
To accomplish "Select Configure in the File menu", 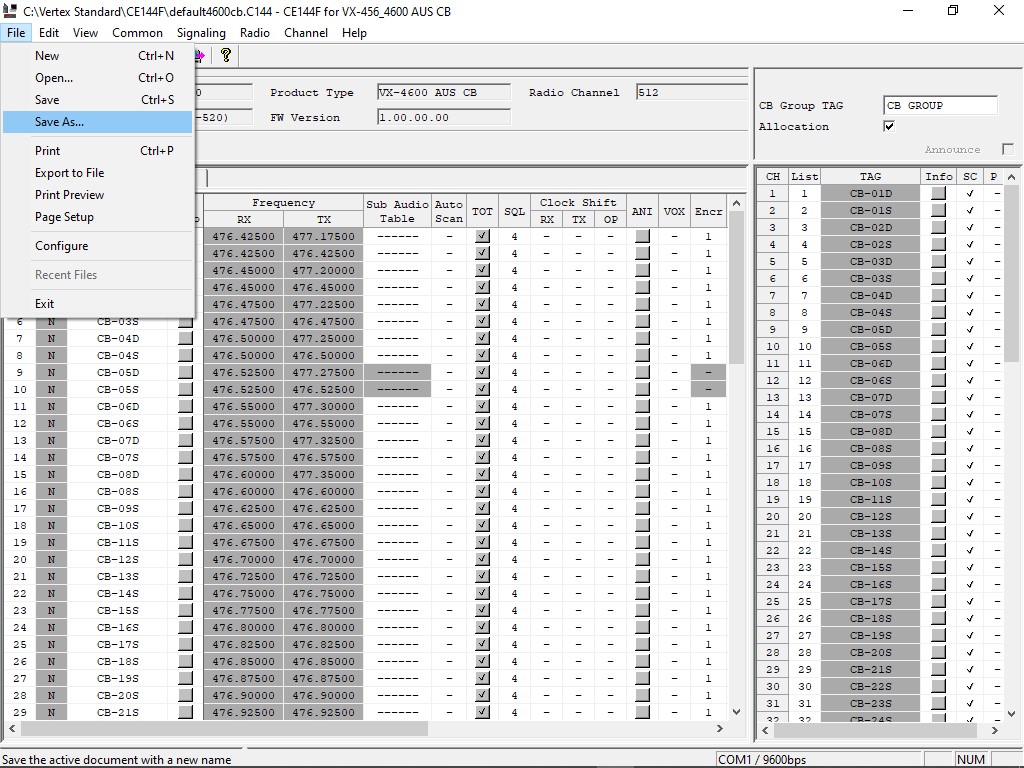I will click(x=97, y=246).
